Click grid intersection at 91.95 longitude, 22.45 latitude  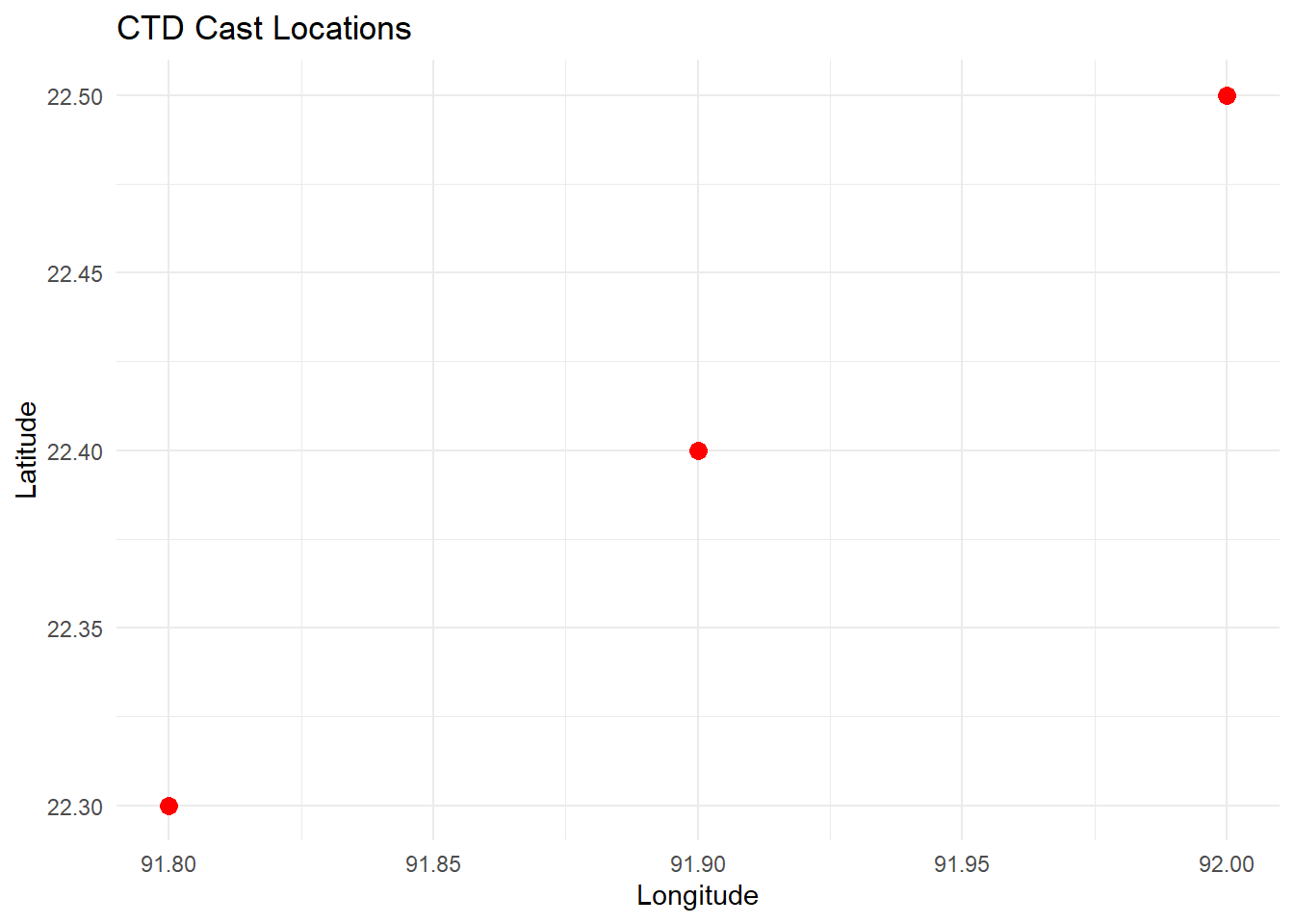(962, 272)
